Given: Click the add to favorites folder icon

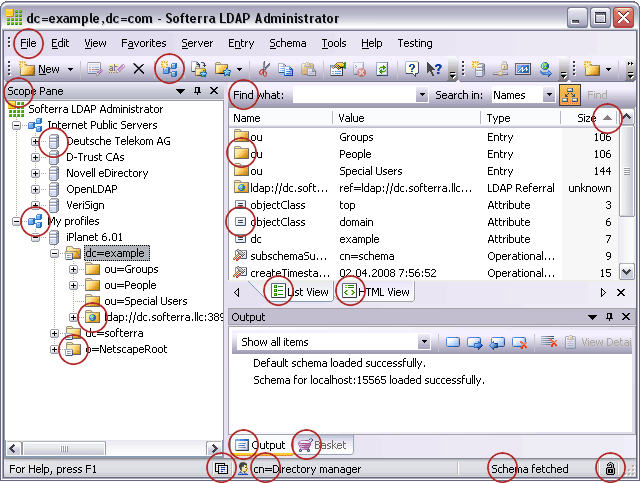Looking at the screenshot, I should click(x=223, y=69).
